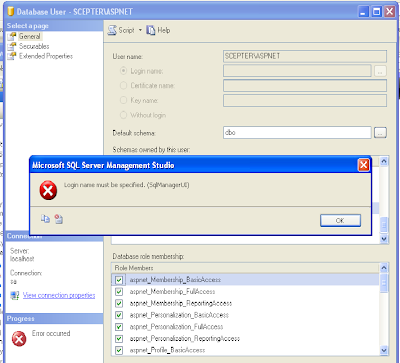Click the Script toolbar icon
The width and height of the screenshot is (400, 363).
click(112, 30)
